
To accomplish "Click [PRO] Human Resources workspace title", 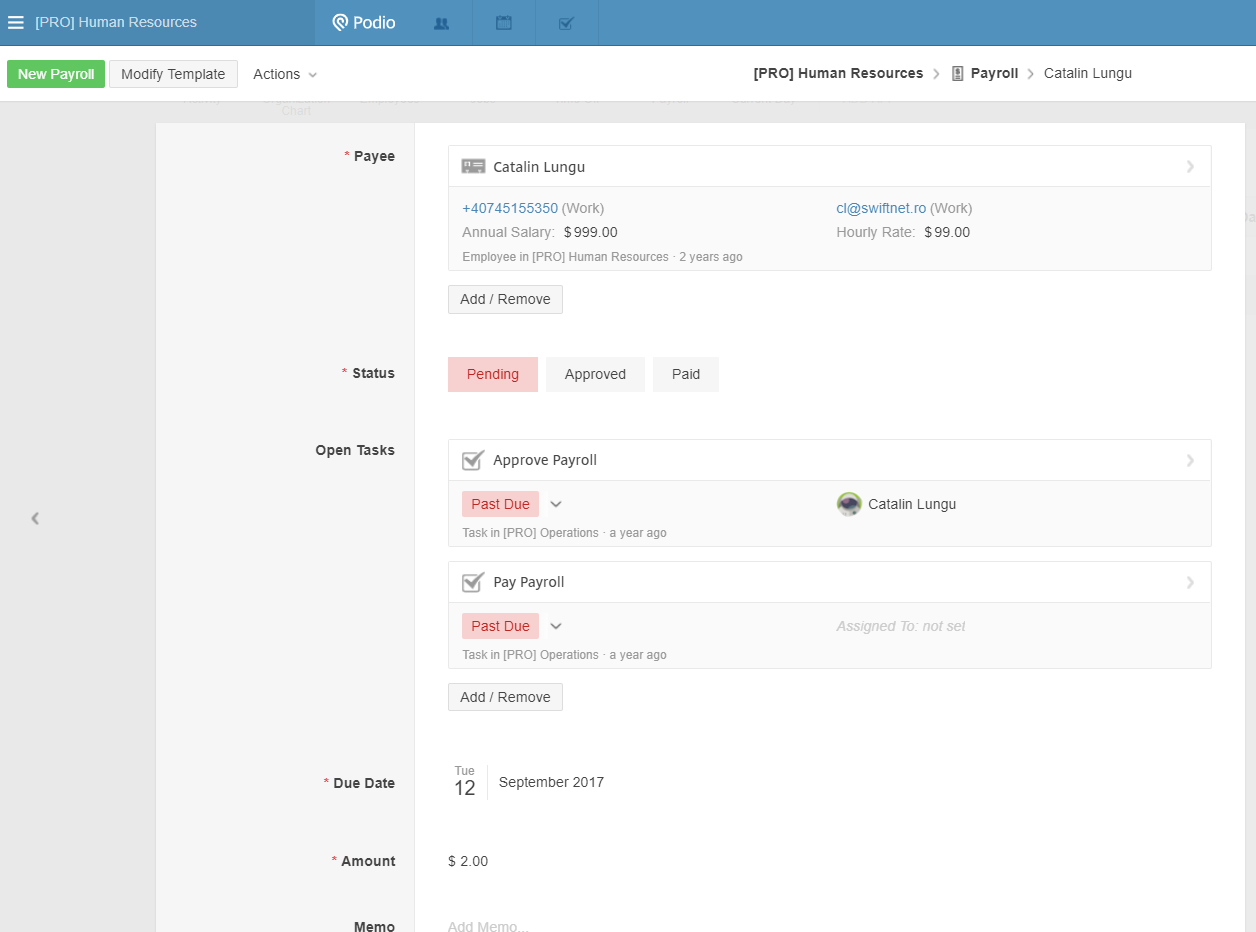I will pyautogui.click(x=116, y=22).
